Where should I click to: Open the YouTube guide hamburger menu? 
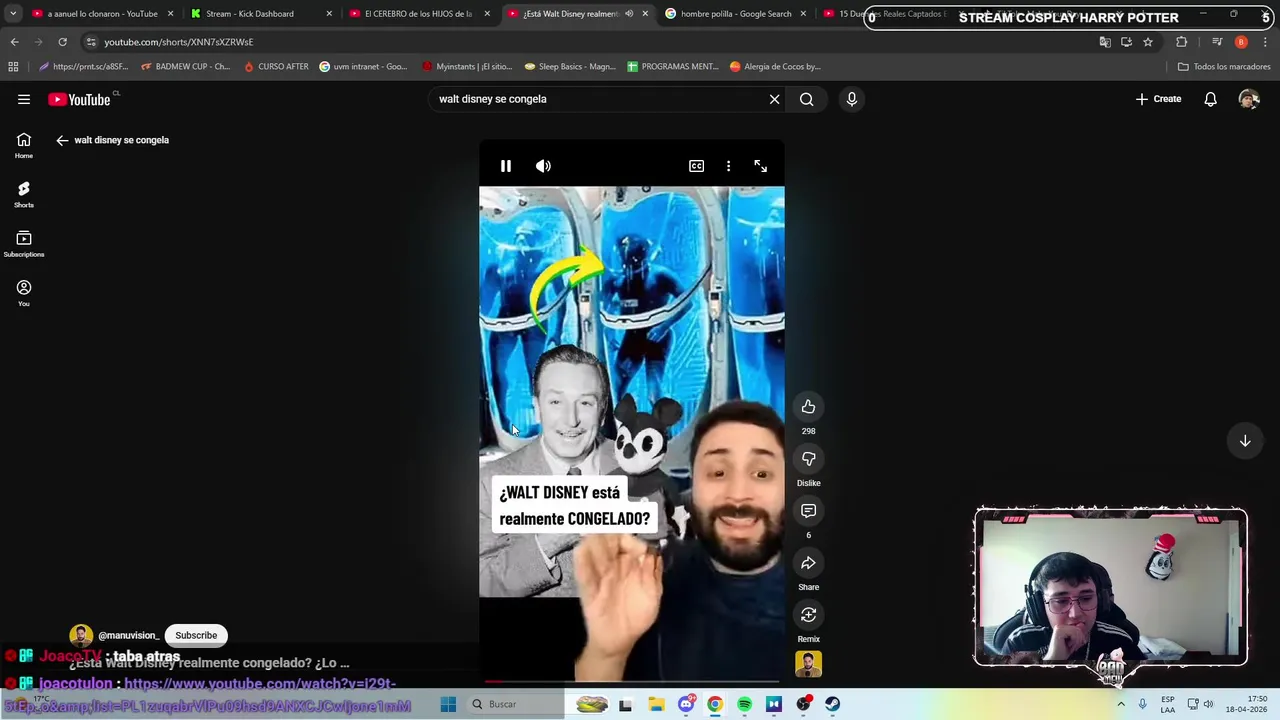pos(24,99)
